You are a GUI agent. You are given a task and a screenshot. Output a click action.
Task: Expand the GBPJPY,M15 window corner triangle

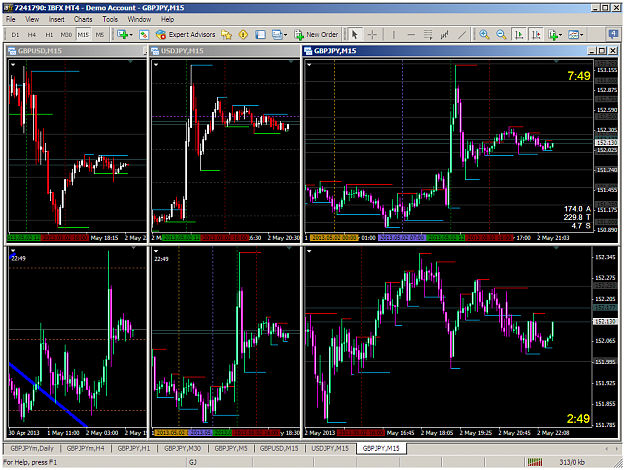(309, 64)
